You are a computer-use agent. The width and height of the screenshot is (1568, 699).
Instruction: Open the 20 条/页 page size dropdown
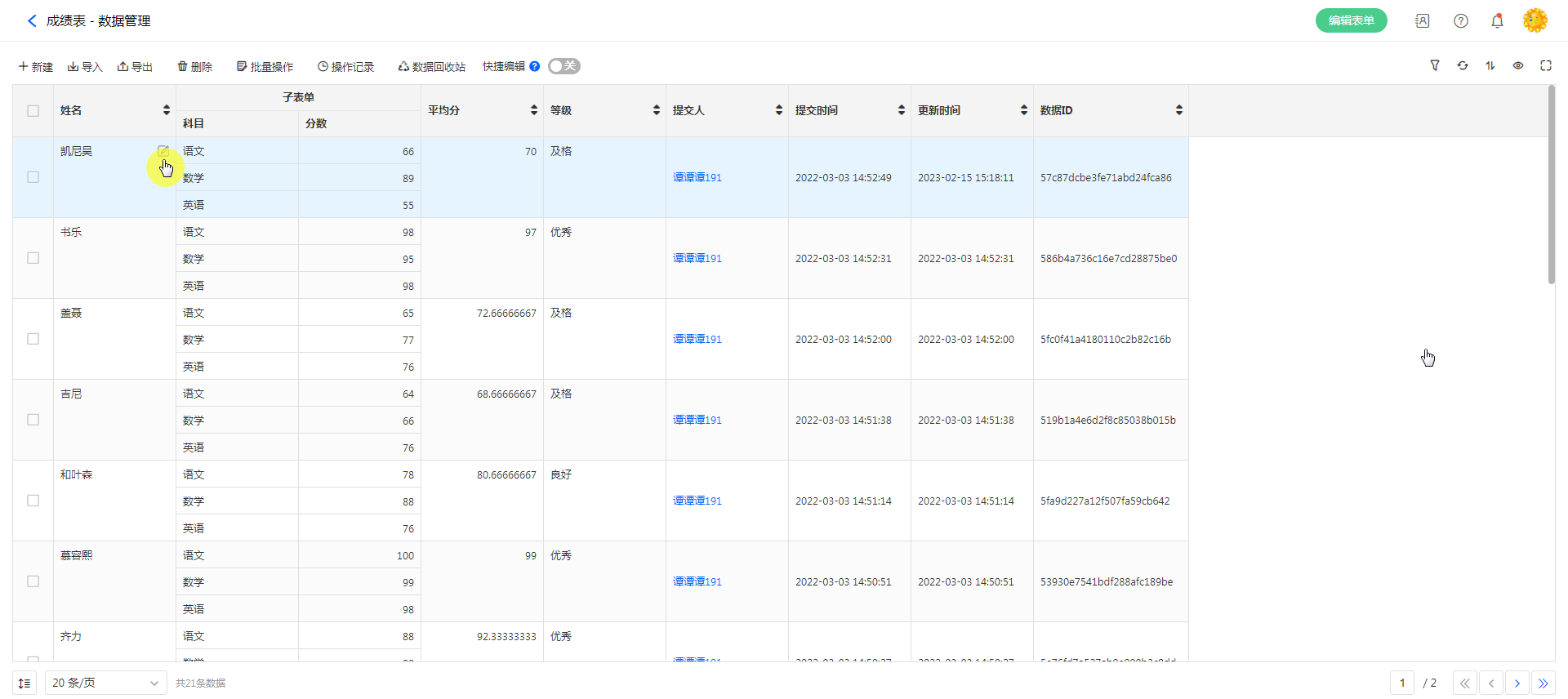105,683
